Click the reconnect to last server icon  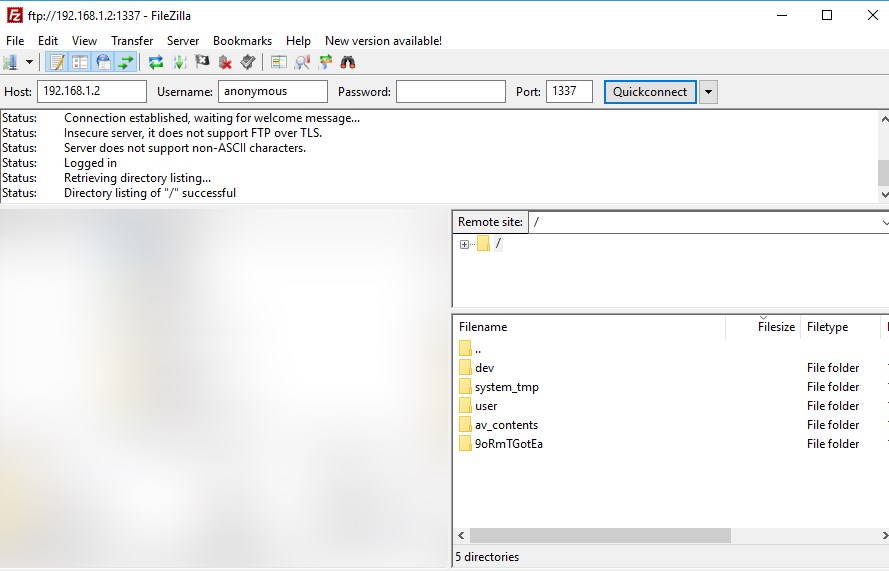248,62
